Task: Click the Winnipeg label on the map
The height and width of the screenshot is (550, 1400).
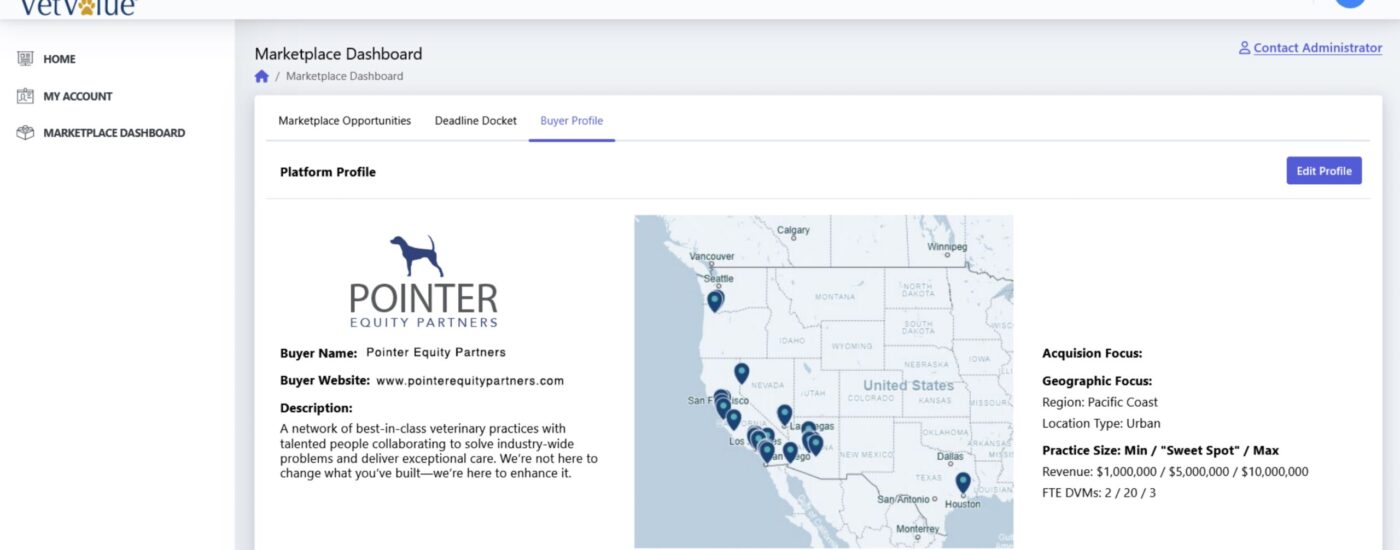Action: (x=947, y=246)
